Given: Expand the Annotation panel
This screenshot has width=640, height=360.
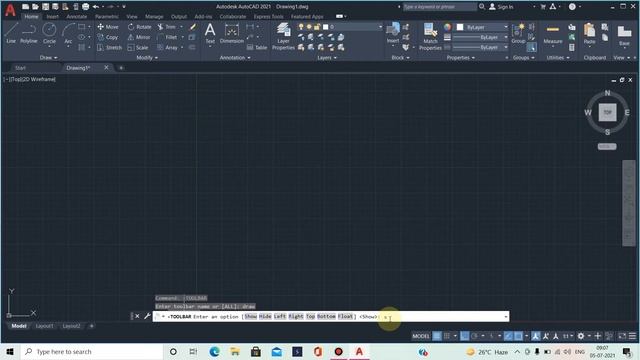Looking at the screenshot, I should click(235, 58).
